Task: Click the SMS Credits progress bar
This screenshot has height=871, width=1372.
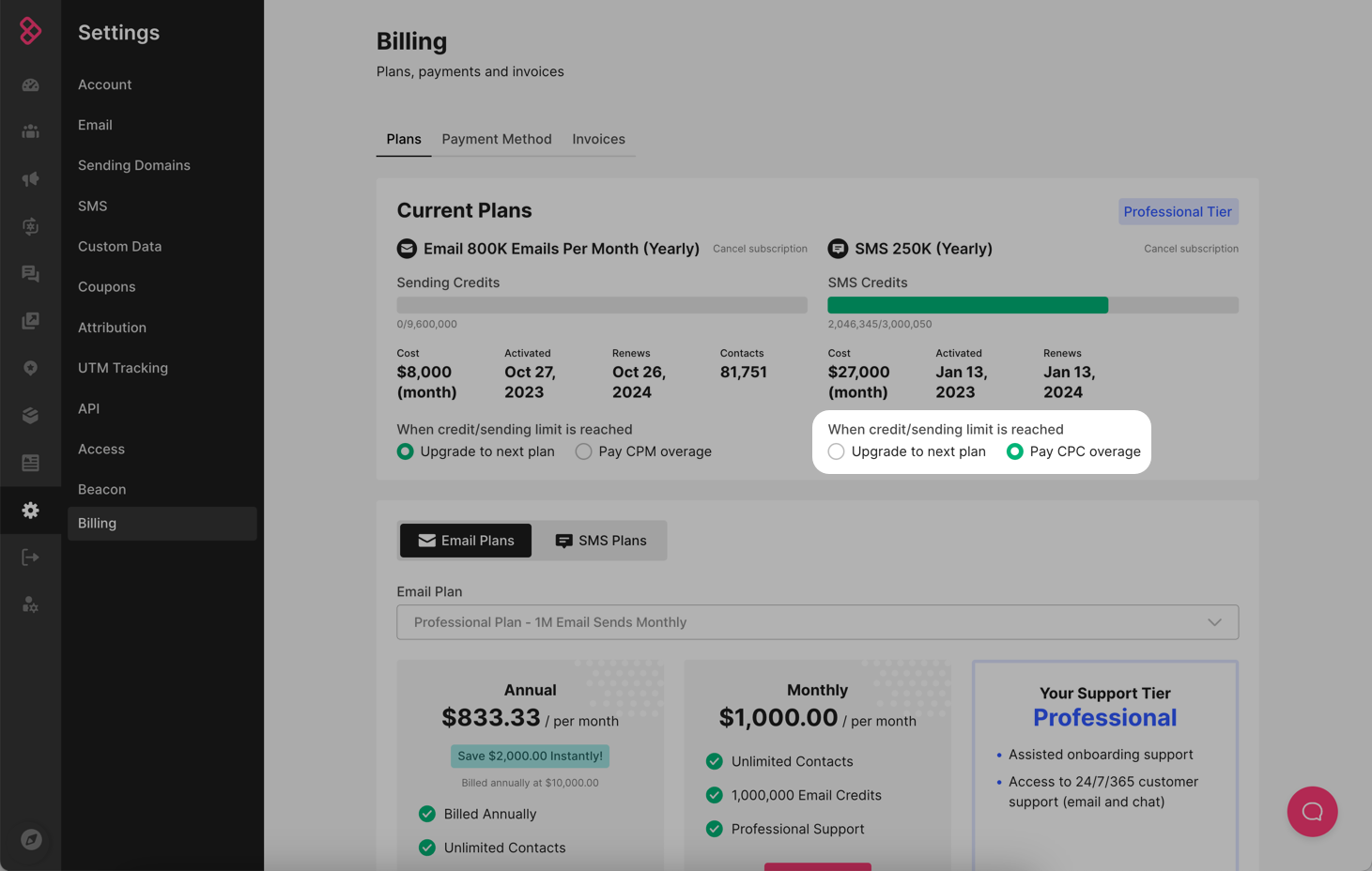Action: (x=1032, y=305)
